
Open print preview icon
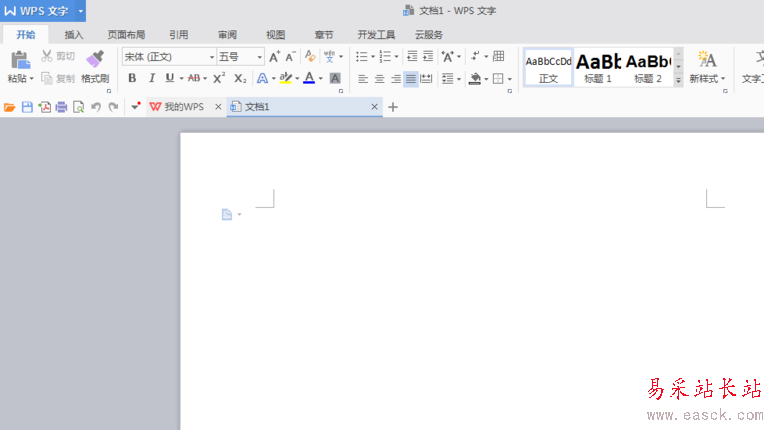click(78, 107)
